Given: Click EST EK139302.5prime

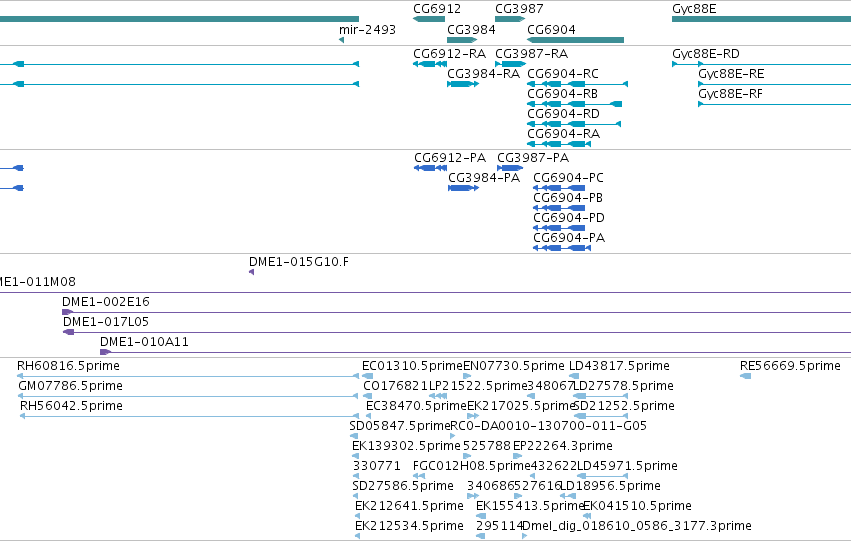Looking at the screenshot, I should (407, 446).
